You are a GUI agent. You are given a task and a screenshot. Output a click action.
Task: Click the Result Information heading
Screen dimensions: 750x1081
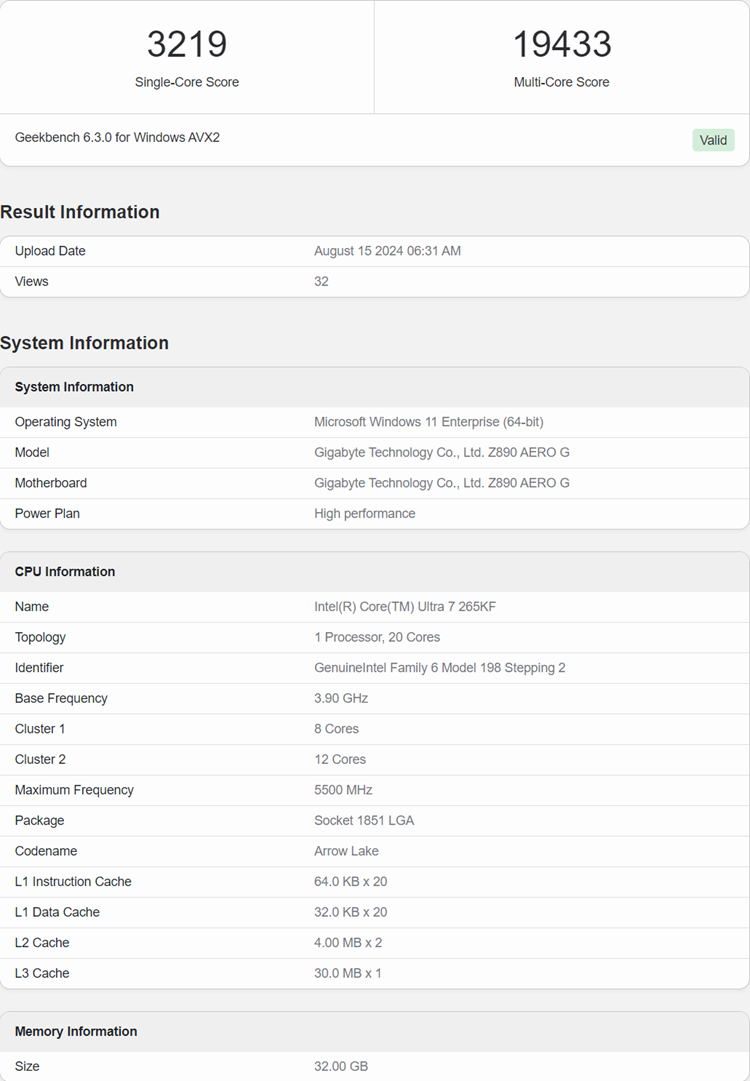[x=80, y=212]
